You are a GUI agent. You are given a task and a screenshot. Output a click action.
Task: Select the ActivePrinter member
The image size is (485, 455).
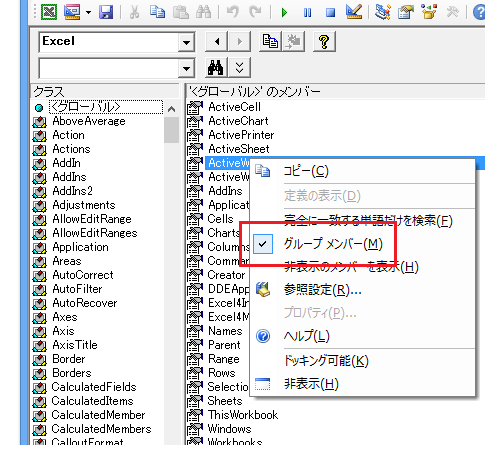[241, 135]
